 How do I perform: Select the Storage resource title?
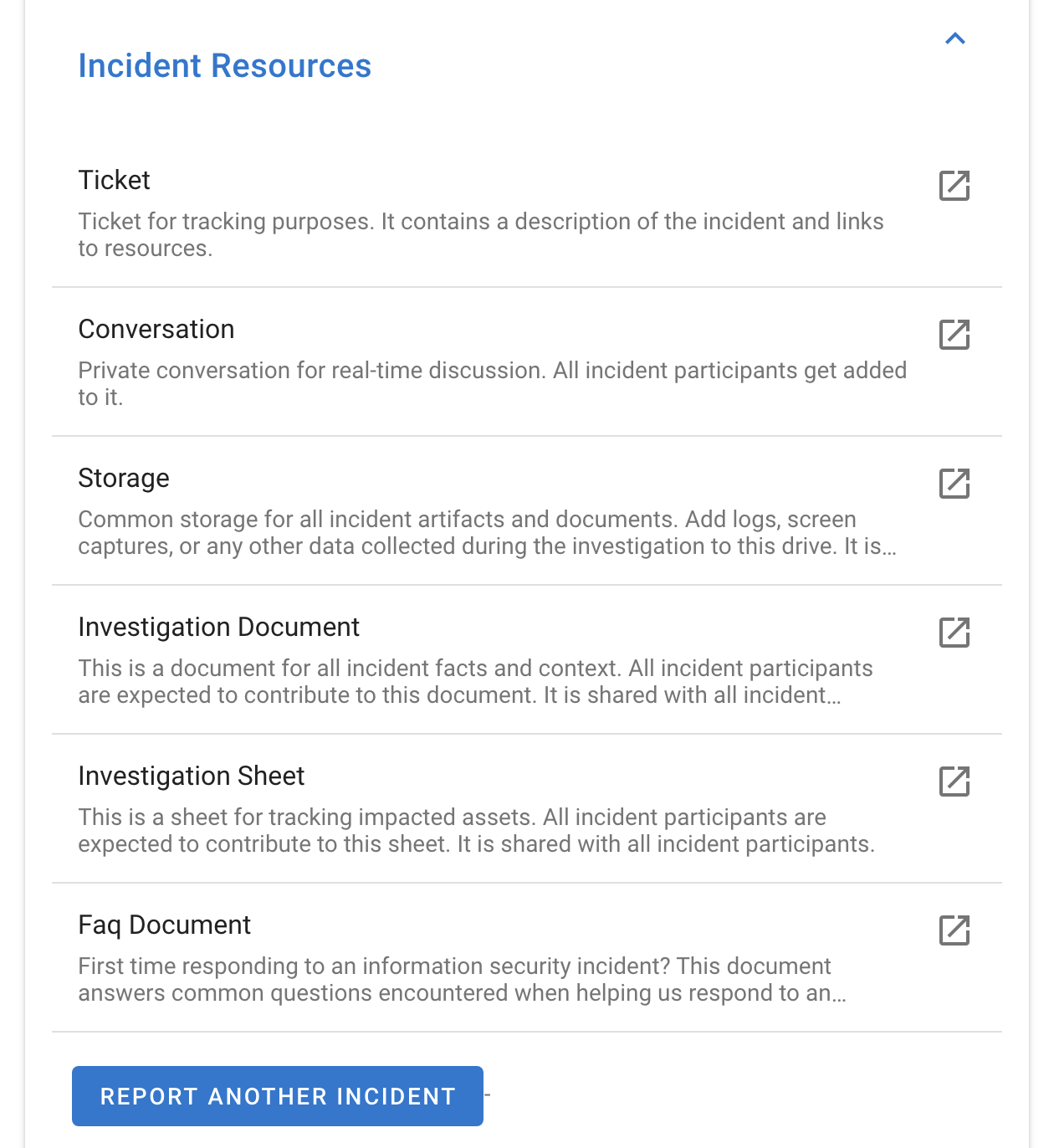click(124, 478)
